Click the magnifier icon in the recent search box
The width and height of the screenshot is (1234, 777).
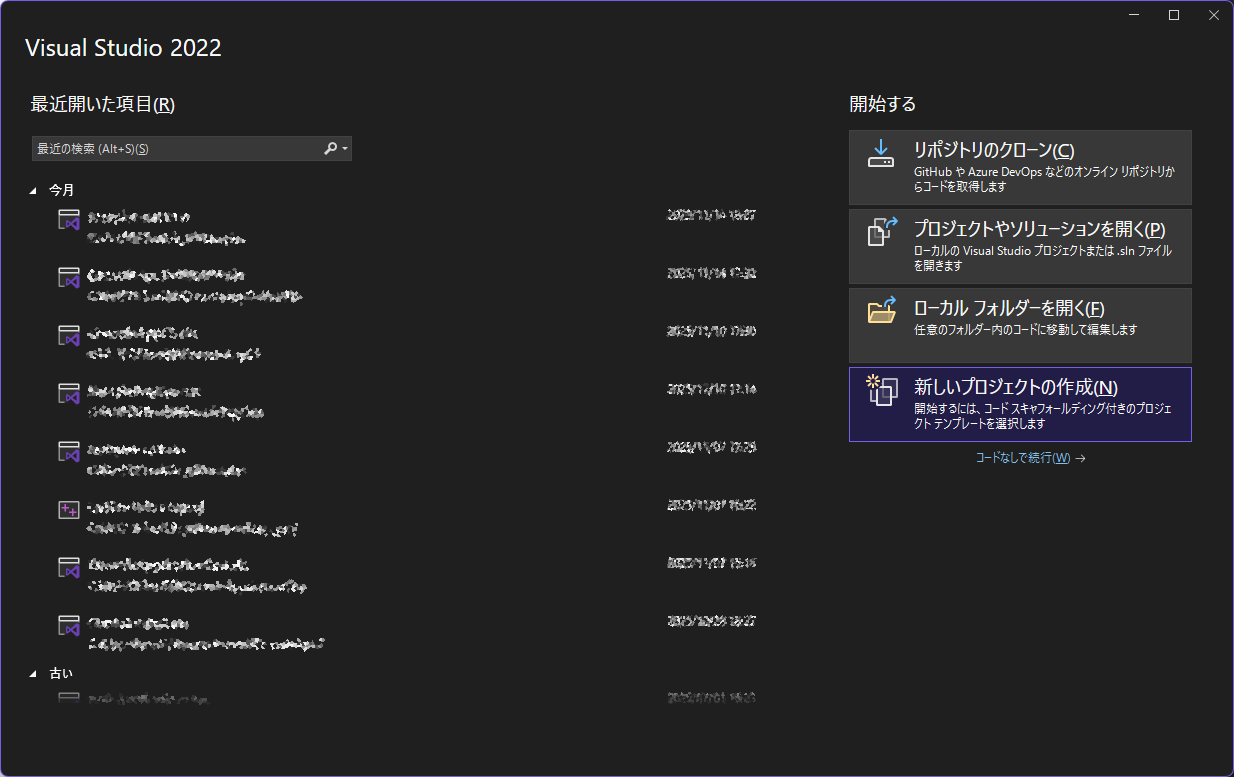pos(331,148)
